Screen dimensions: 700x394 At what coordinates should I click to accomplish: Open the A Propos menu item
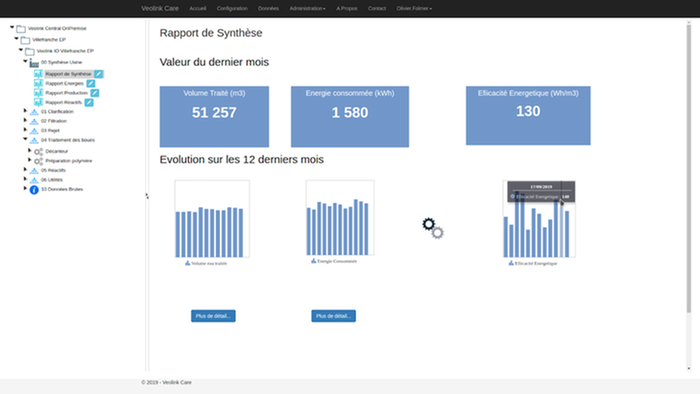347,8
